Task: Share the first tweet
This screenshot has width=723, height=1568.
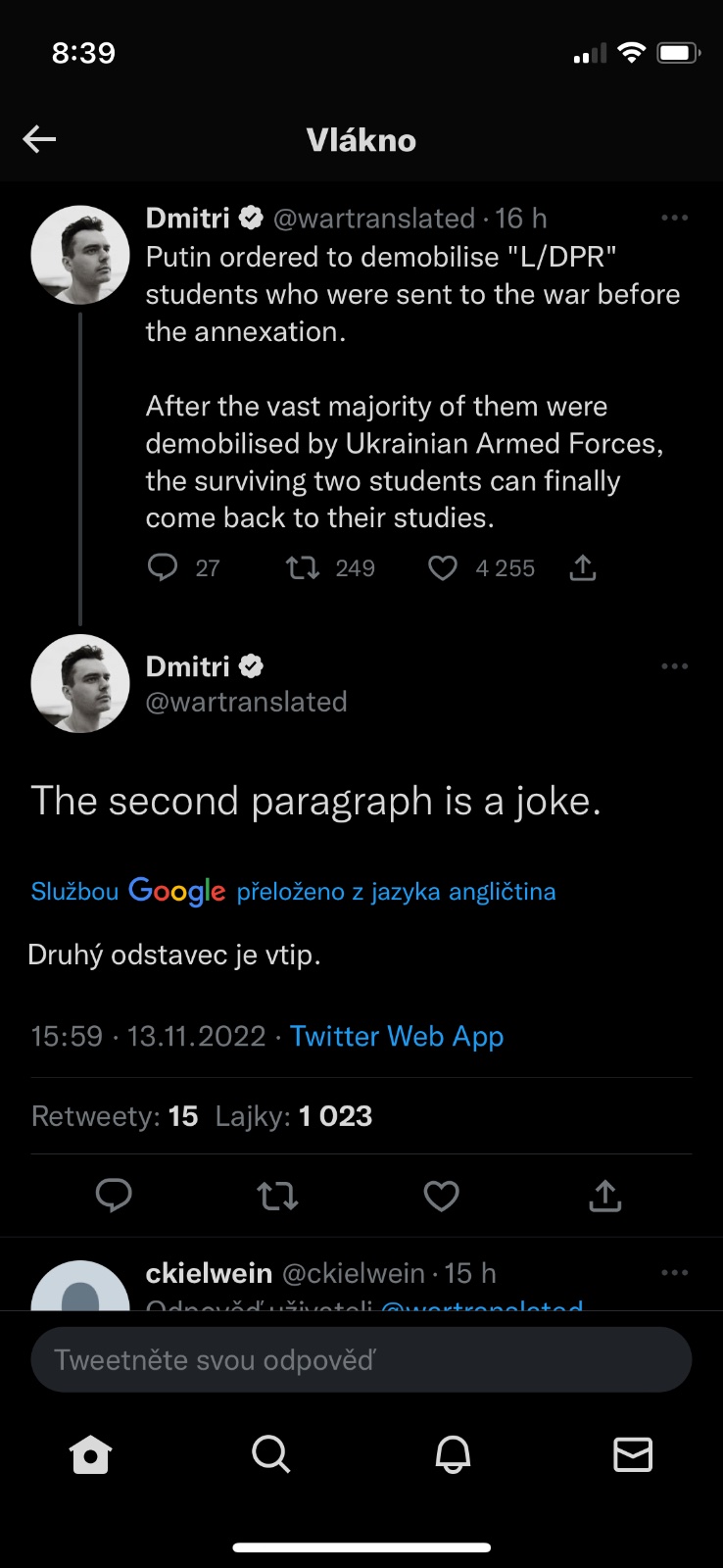Action: [583, 567]
